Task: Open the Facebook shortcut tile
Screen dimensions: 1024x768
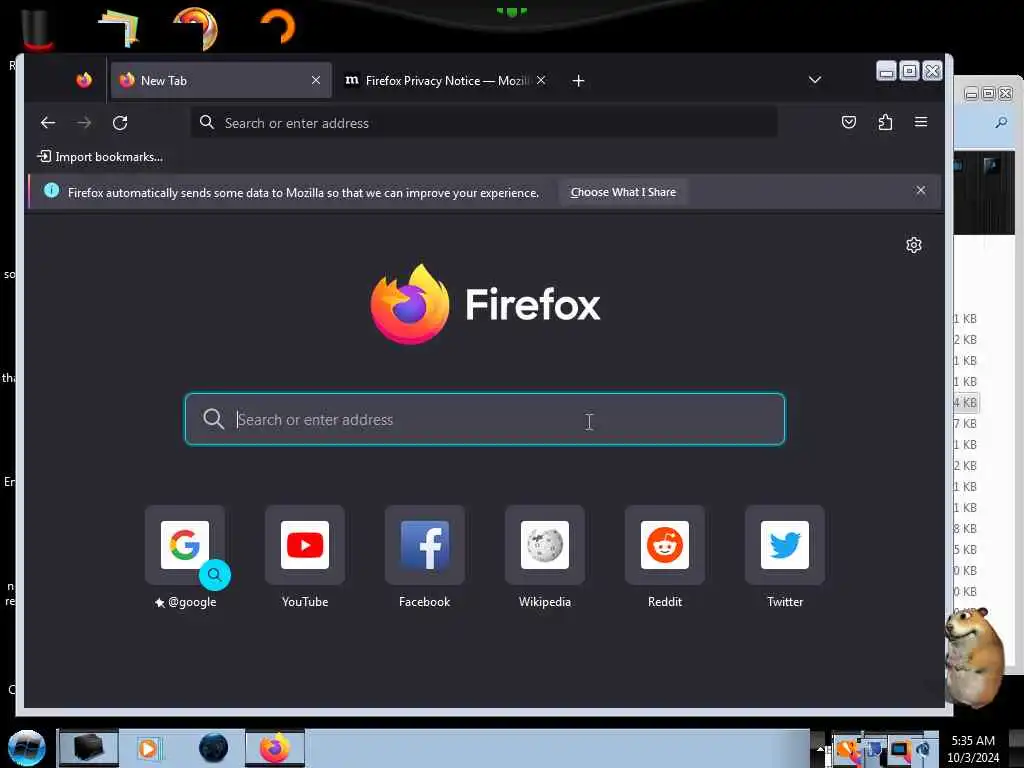Action: click(424, 545)
